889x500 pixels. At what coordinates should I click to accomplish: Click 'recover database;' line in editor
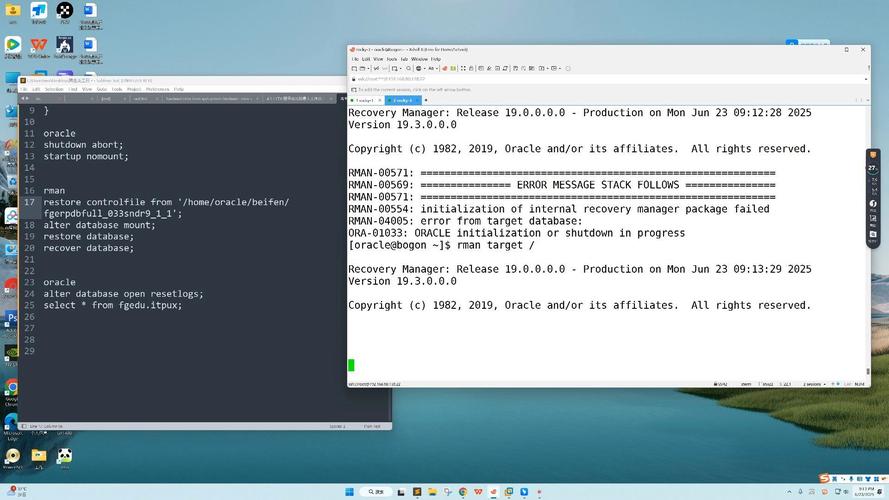click(x=88, y=248)
